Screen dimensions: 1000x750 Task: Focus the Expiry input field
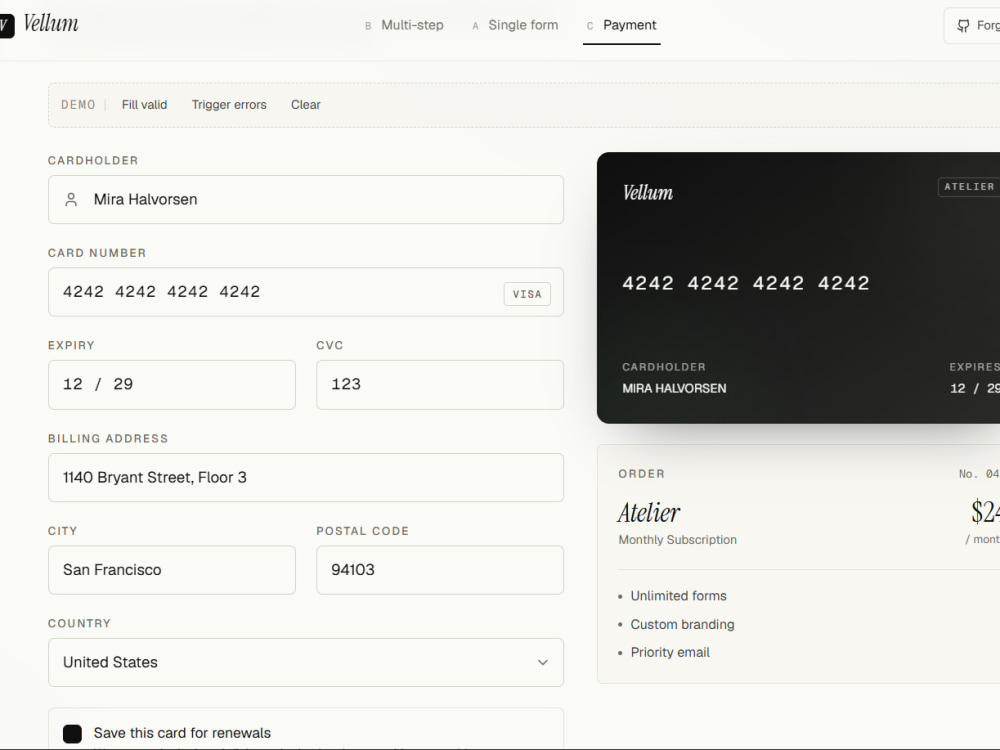pyautogui.click(x=172, y=385)
